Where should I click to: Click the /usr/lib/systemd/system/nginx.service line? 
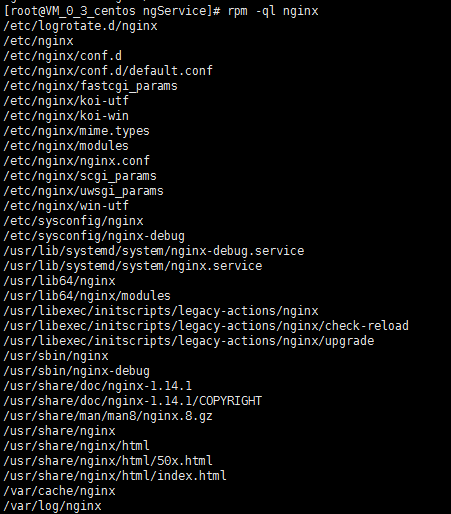(133, 266)
